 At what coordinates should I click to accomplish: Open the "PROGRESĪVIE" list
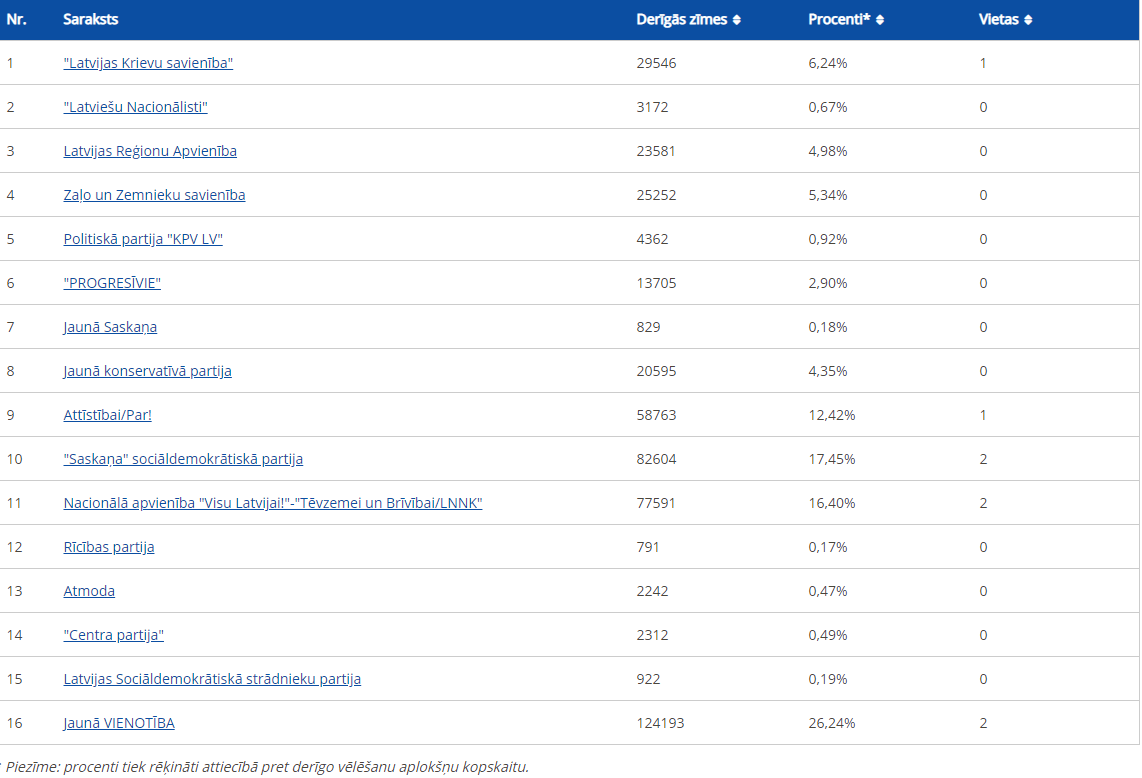pyautogui.click(x=112, y=283)
